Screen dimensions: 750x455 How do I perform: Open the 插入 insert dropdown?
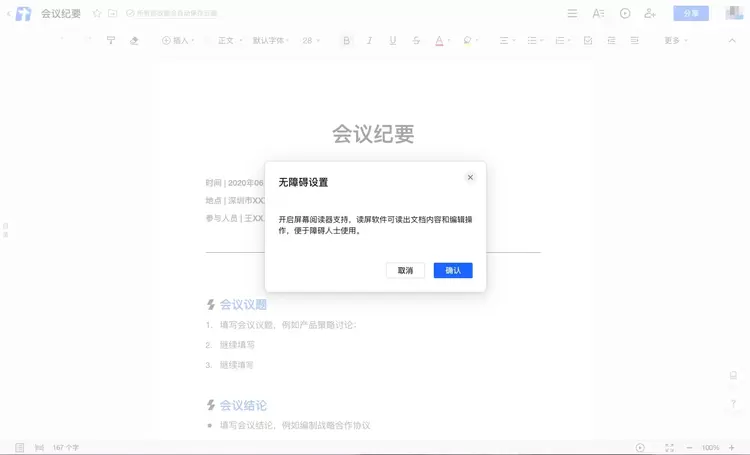pos(177,41)
